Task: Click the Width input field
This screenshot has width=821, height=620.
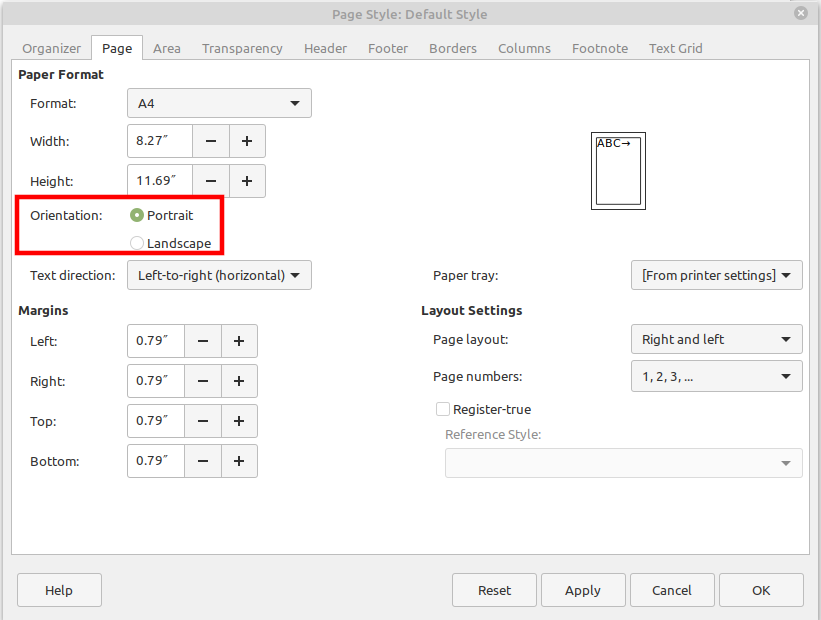Action: (x=159, y=141)
